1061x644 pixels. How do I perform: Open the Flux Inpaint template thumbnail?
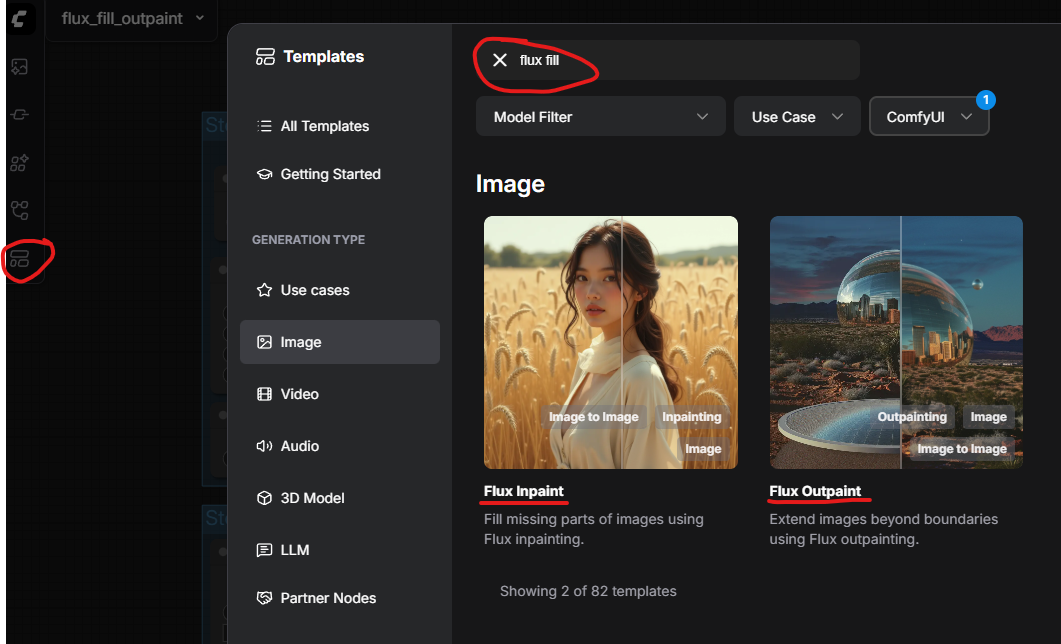610,342
